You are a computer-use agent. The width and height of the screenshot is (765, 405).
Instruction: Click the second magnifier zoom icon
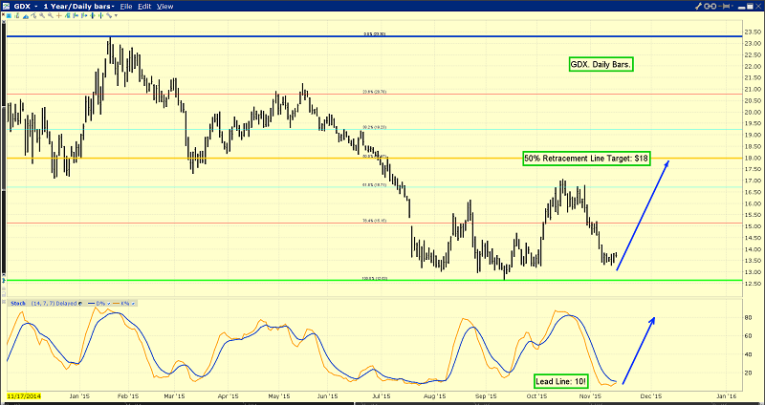[51, 16]
